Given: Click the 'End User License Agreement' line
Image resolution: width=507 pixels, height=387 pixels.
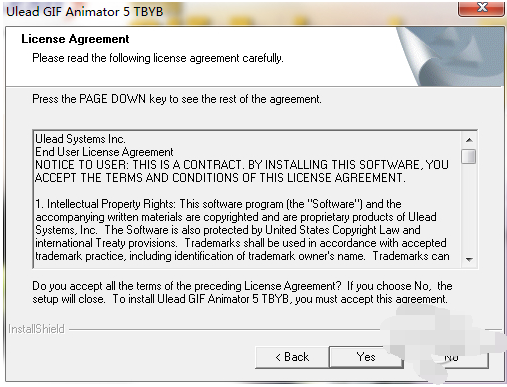Looking at the screenshot, I should (104, 152).
